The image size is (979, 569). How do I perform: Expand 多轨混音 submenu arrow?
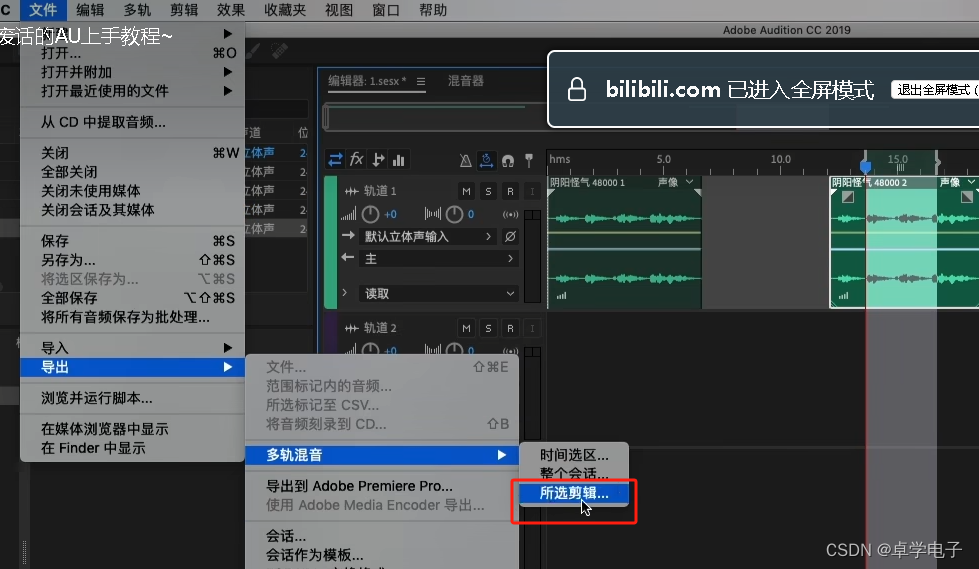(501, 455)
